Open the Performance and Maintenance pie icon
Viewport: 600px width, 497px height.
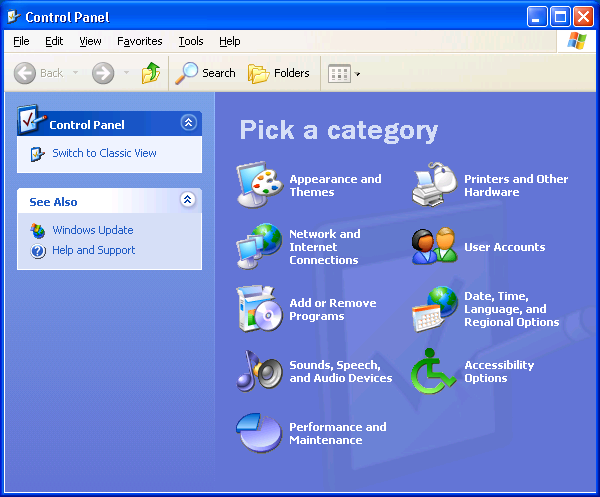(259, 433)
